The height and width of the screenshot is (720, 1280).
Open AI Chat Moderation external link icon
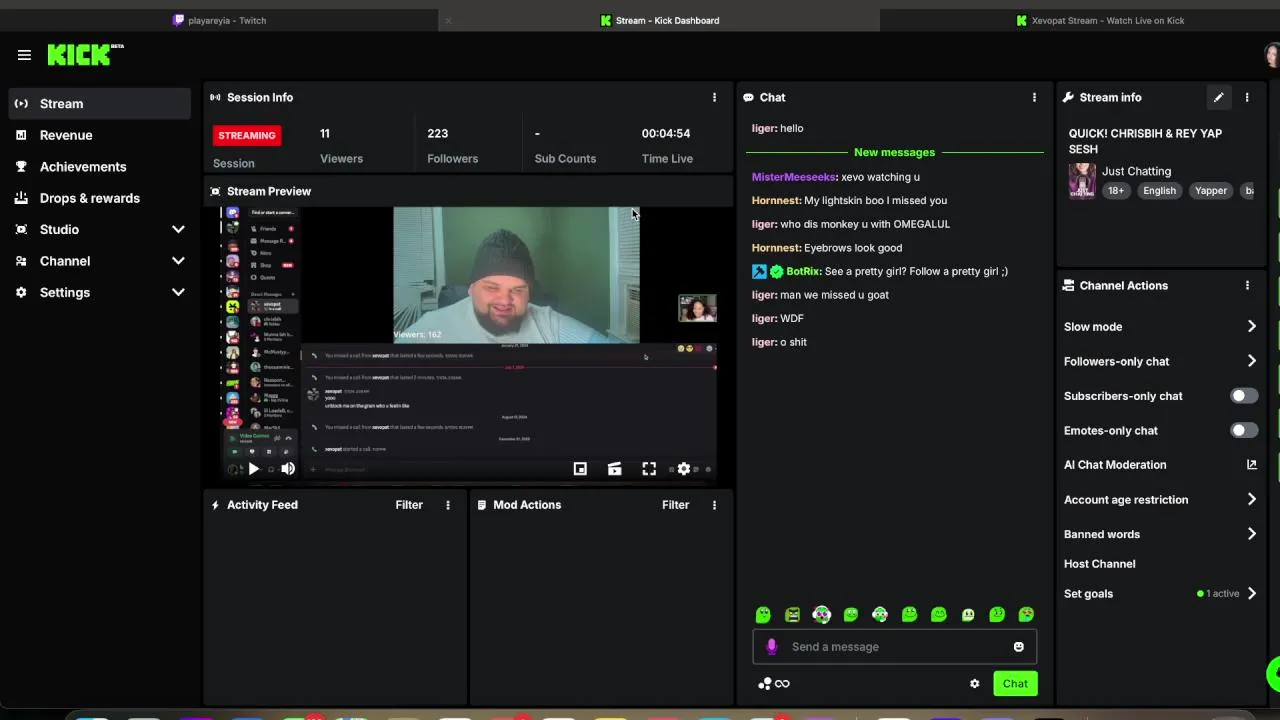[x=1251, y=465]
